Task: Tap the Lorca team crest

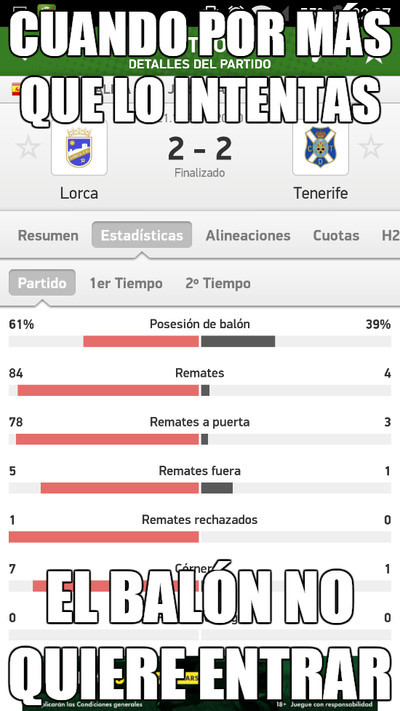Action: pos(79,149)
